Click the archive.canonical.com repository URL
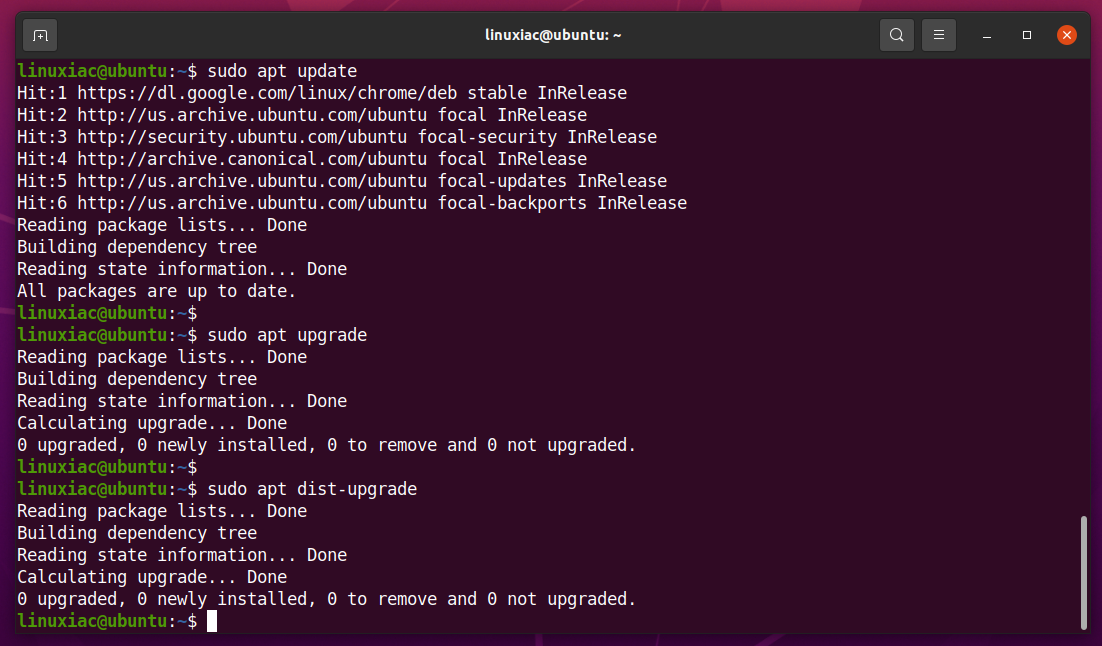The height and width of the screenshot is (646, 1102). [x=252, y=159]
